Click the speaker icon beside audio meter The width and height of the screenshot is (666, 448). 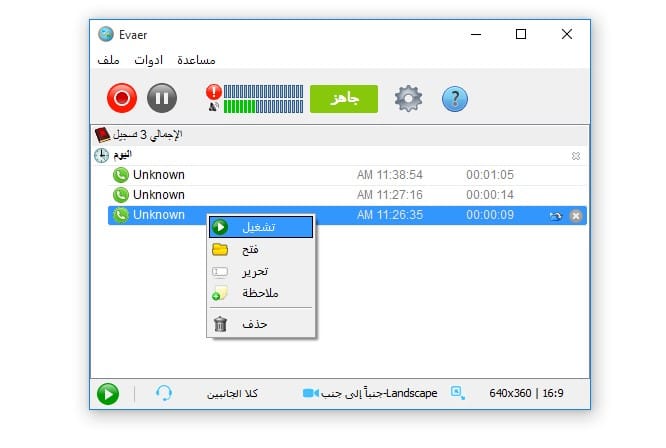click(214, 107)
